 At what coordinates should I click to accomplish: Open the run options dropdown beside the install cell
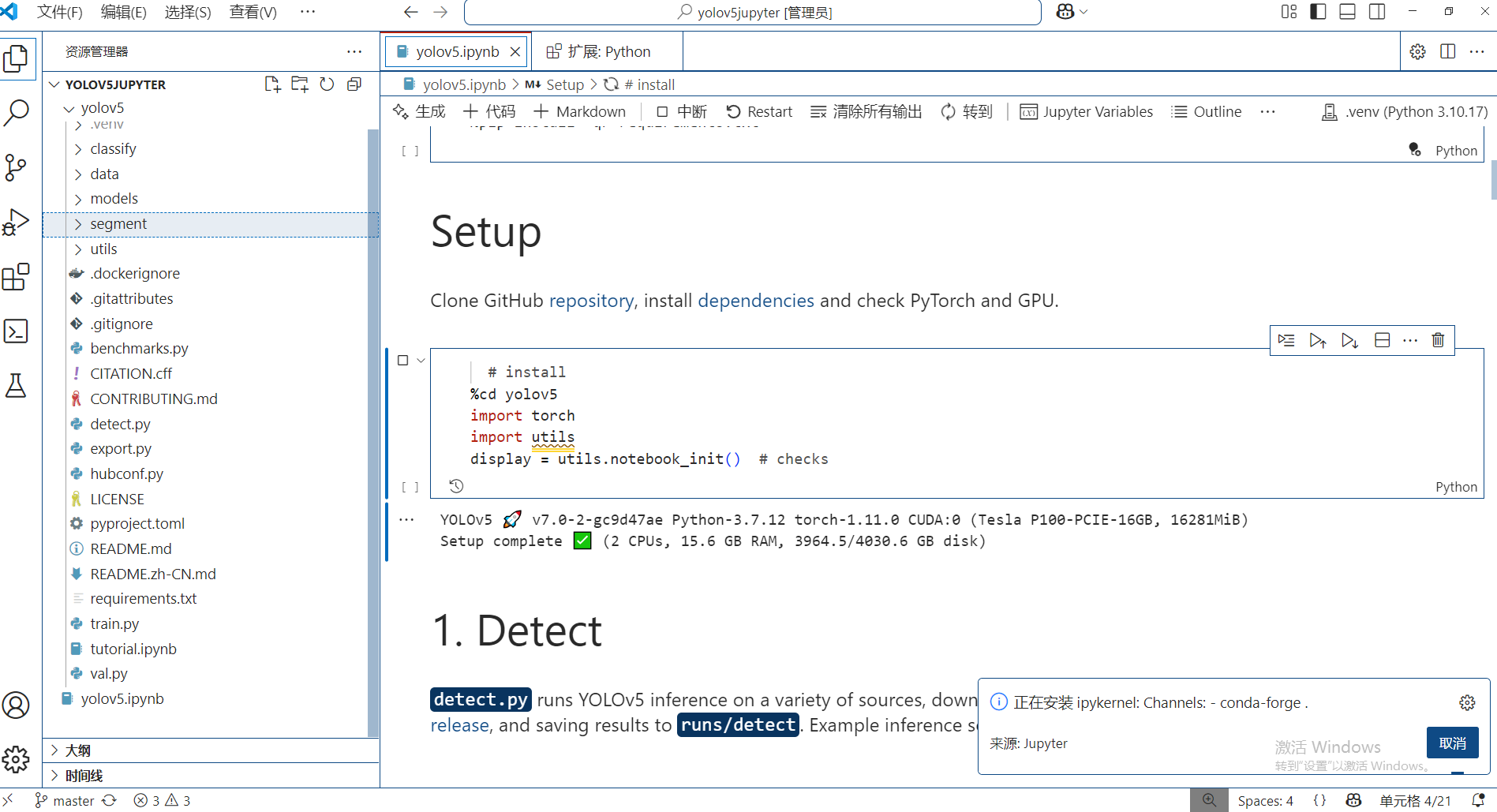(x=421, y=361)
